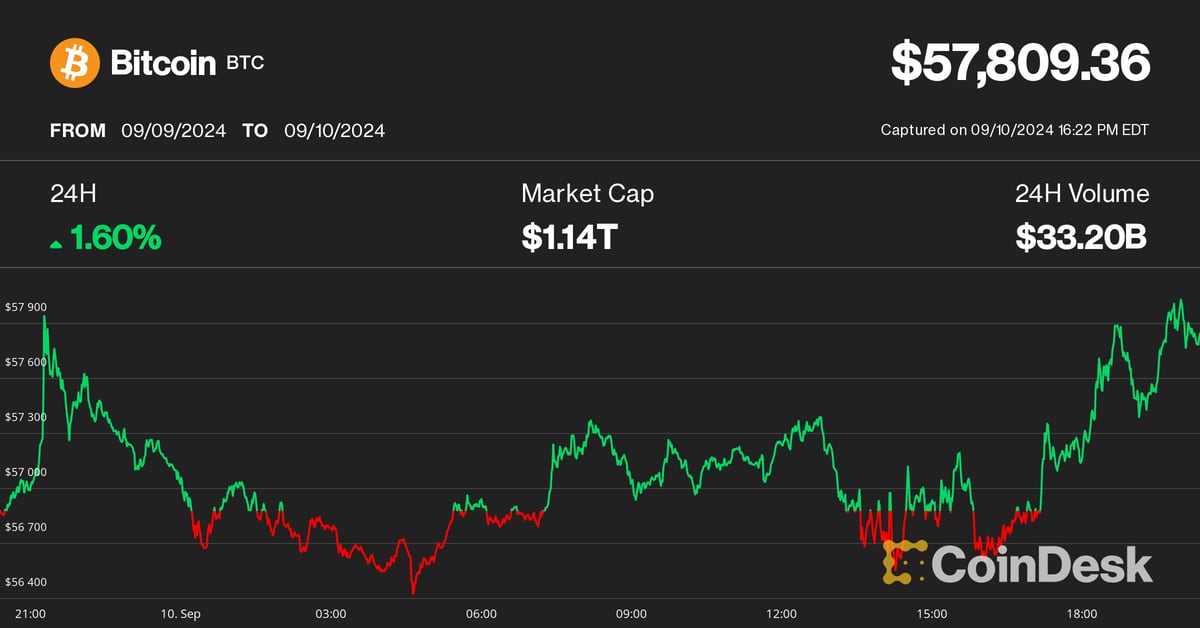
Task: Select the Market Cap label
Action: [x=587, y=194]
